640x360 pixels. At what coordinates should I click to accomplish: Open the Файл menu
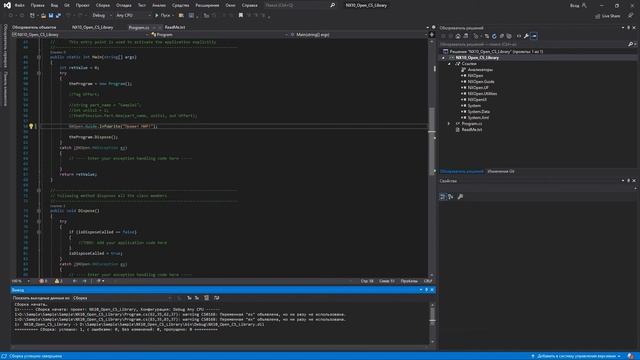[19, 5]
